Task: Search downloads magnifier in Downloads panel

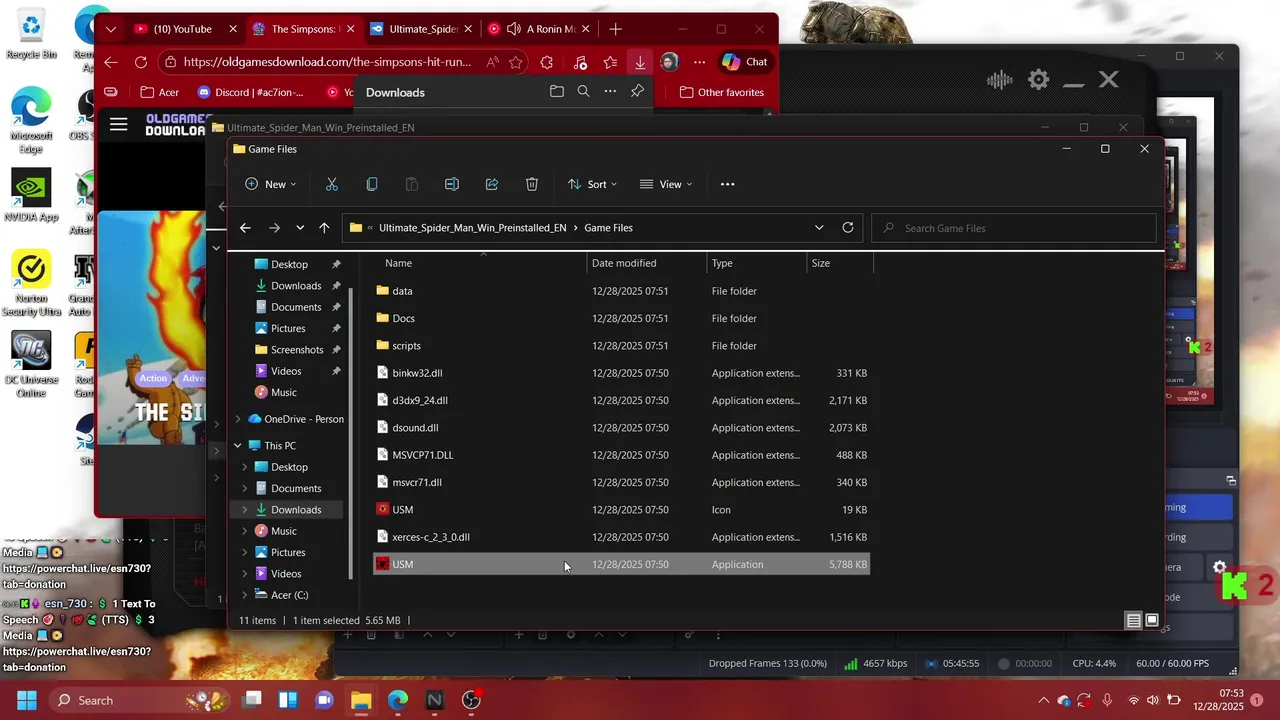Action: click(584, 92)
